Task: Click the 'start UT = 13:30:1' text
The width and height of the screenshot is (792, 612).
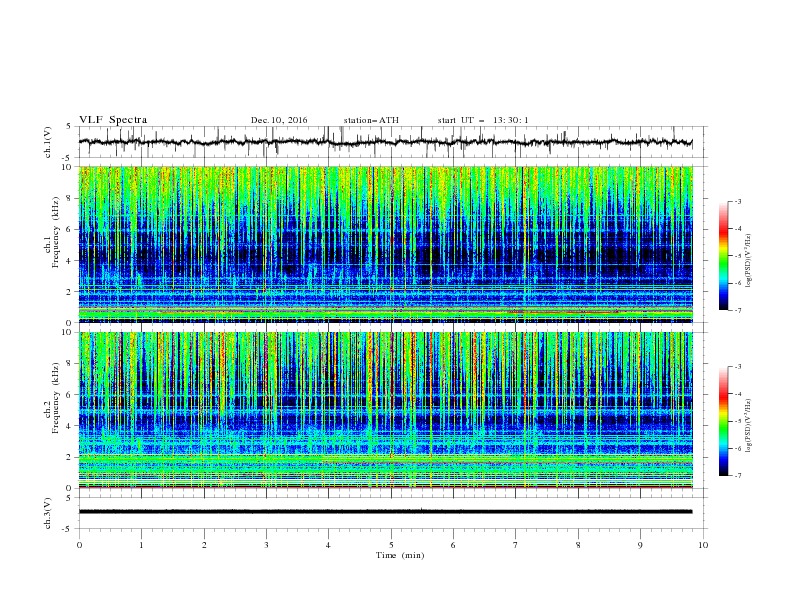Action: coord(483,120)
